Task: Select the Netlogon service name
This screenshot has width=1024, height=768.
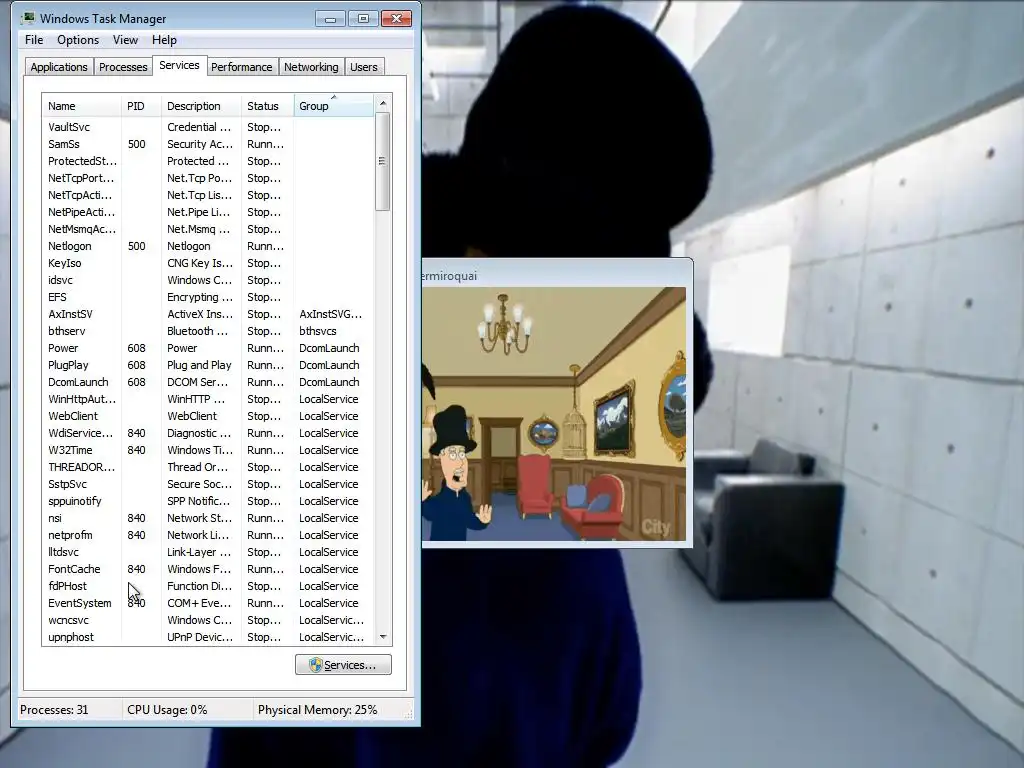Action: (70, 246)
